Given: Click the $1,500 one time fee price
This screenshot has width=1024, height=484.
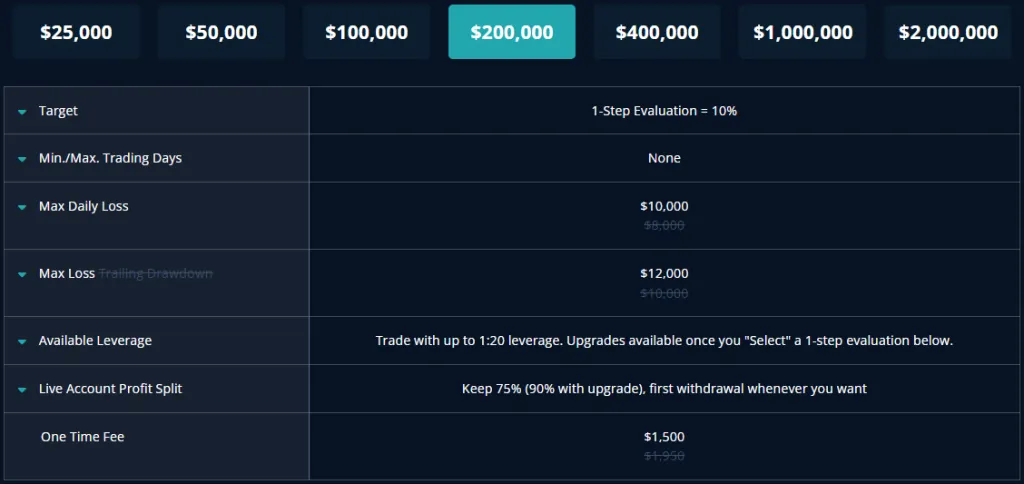Looking at the screenshot, I should point(664,437).
